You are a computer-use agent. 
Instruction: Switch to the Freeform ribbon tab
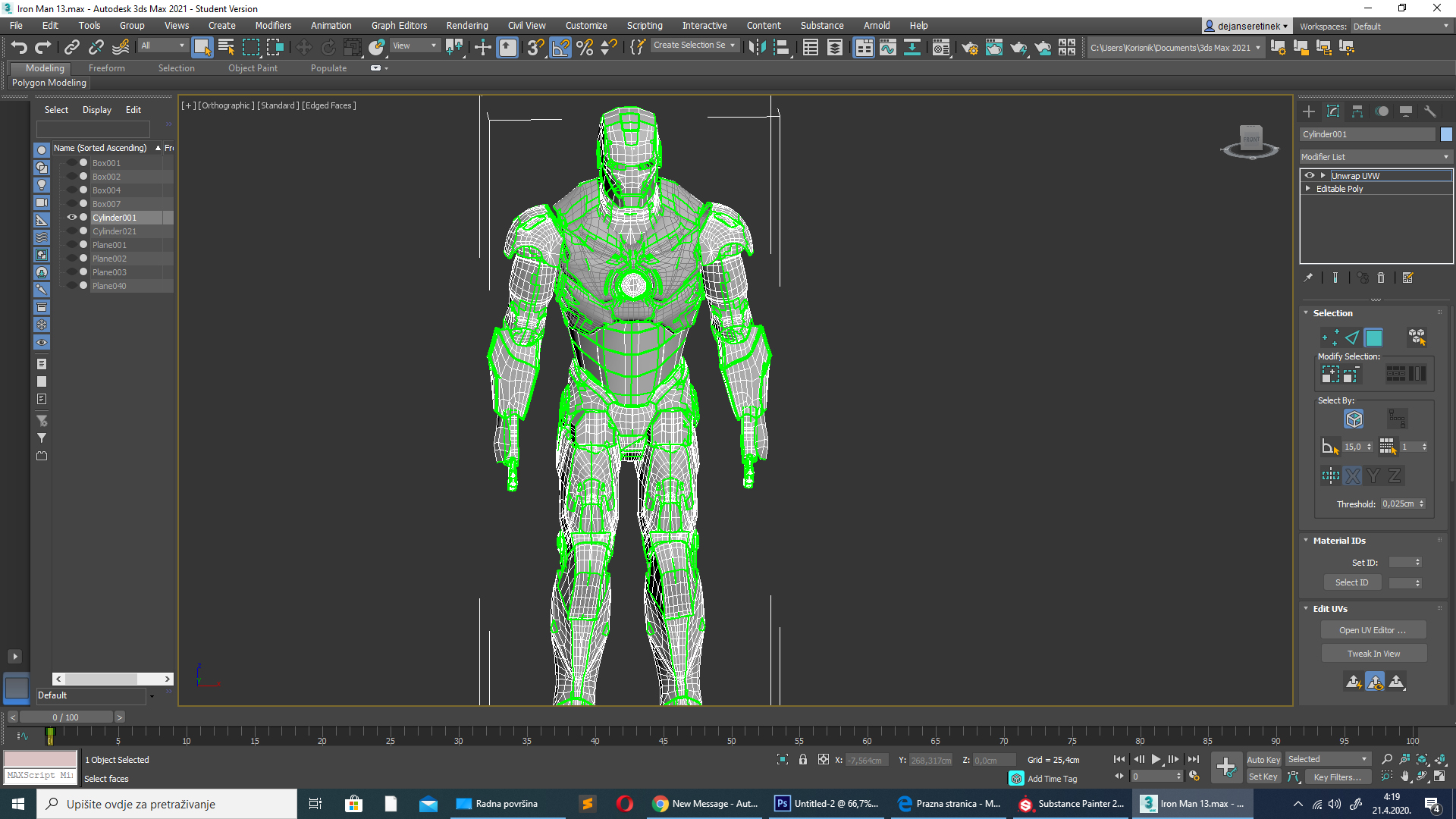point(106,68)
